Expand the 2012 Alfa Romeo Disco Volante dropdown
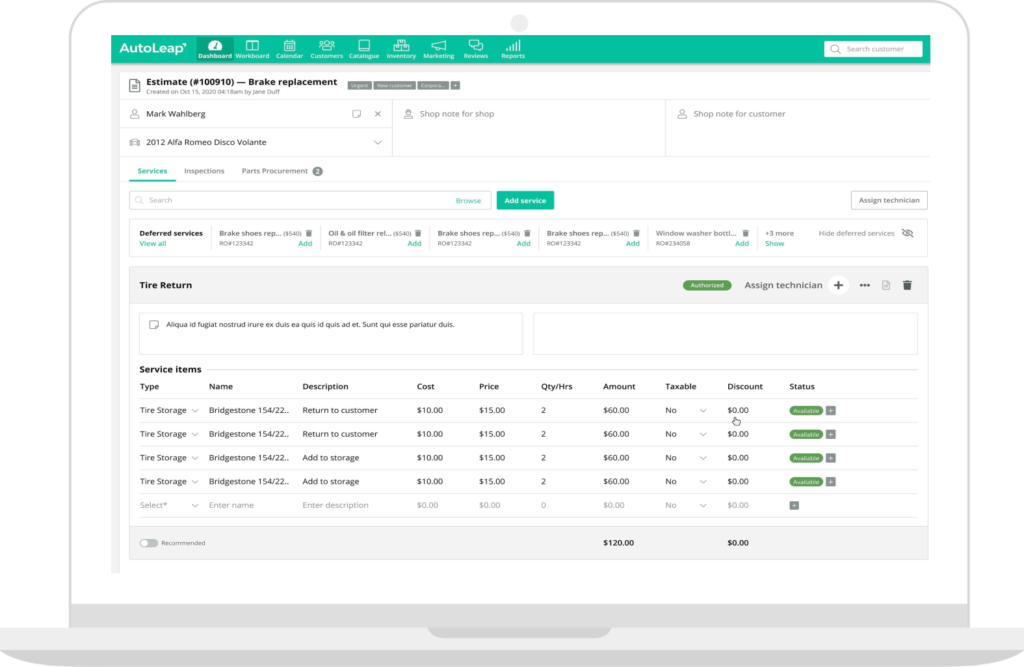 click(377, 143)
